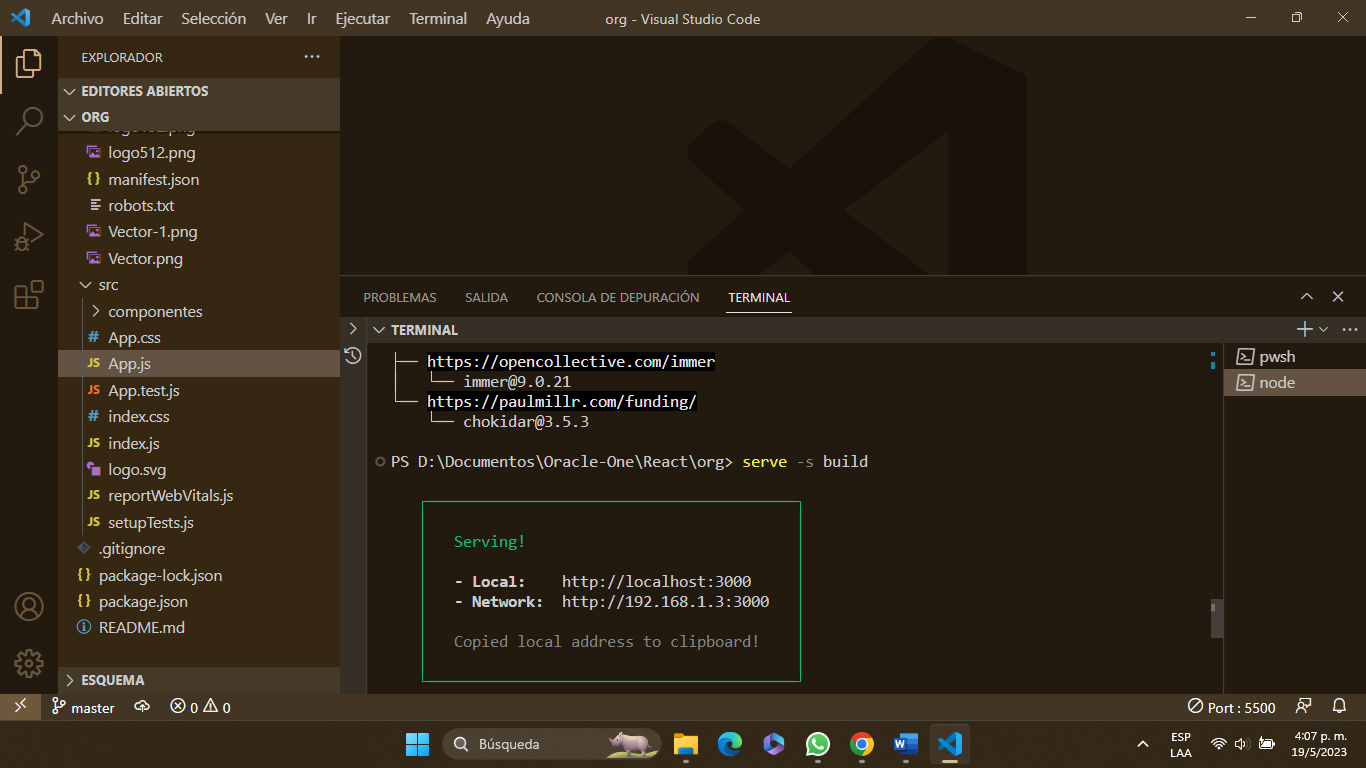Click the terminal scrollbar thumb

1216,618
